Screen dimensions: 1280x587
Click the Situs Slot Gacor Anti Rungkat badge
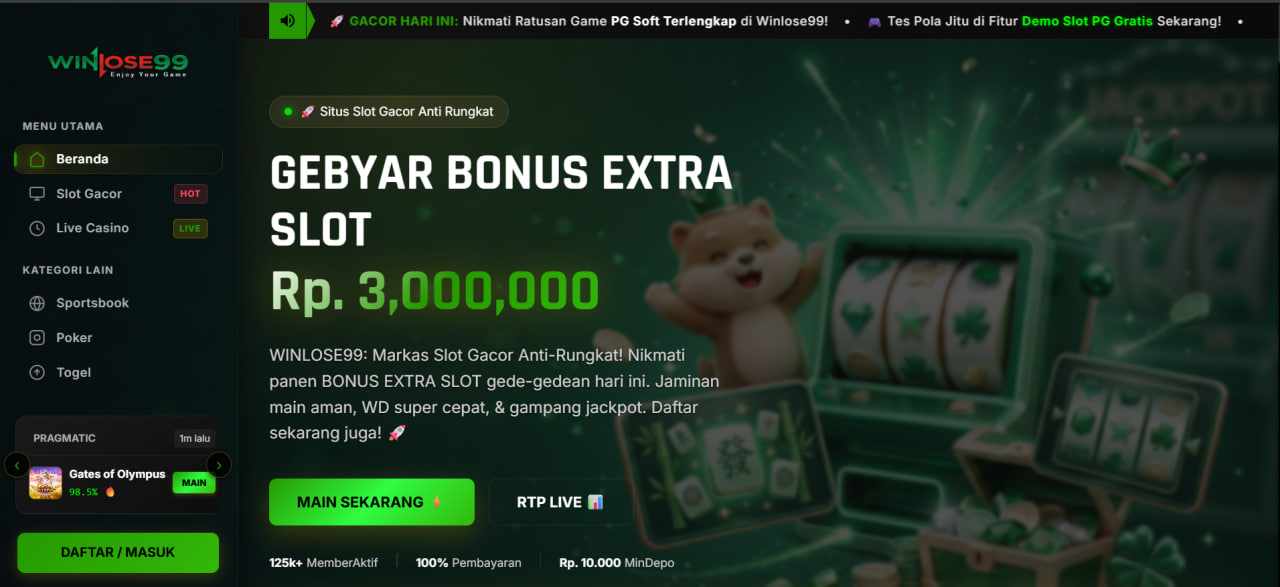tap(389, 111)
